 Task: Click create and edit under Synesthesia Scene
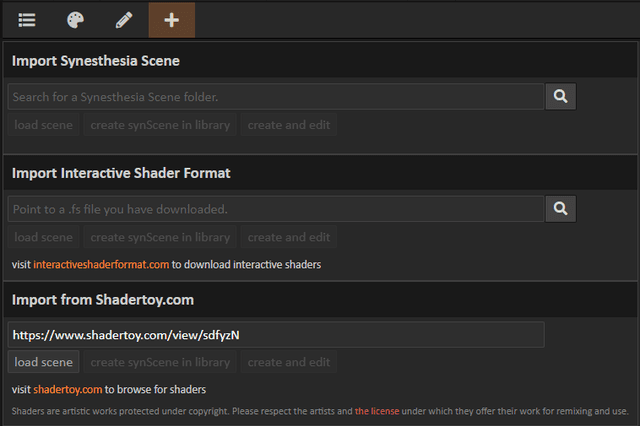(288, 125)
